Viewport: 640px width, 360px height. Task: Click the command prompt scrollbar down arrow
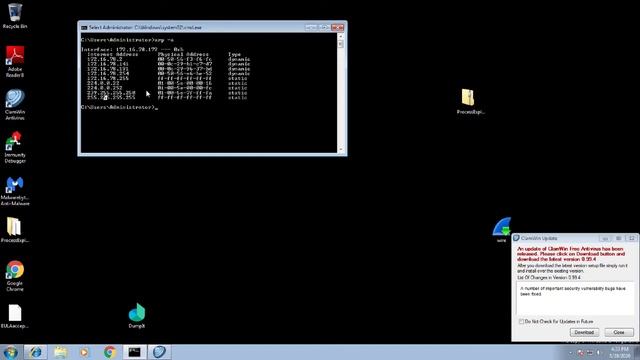pyautogui.click(x=341, y=149)
